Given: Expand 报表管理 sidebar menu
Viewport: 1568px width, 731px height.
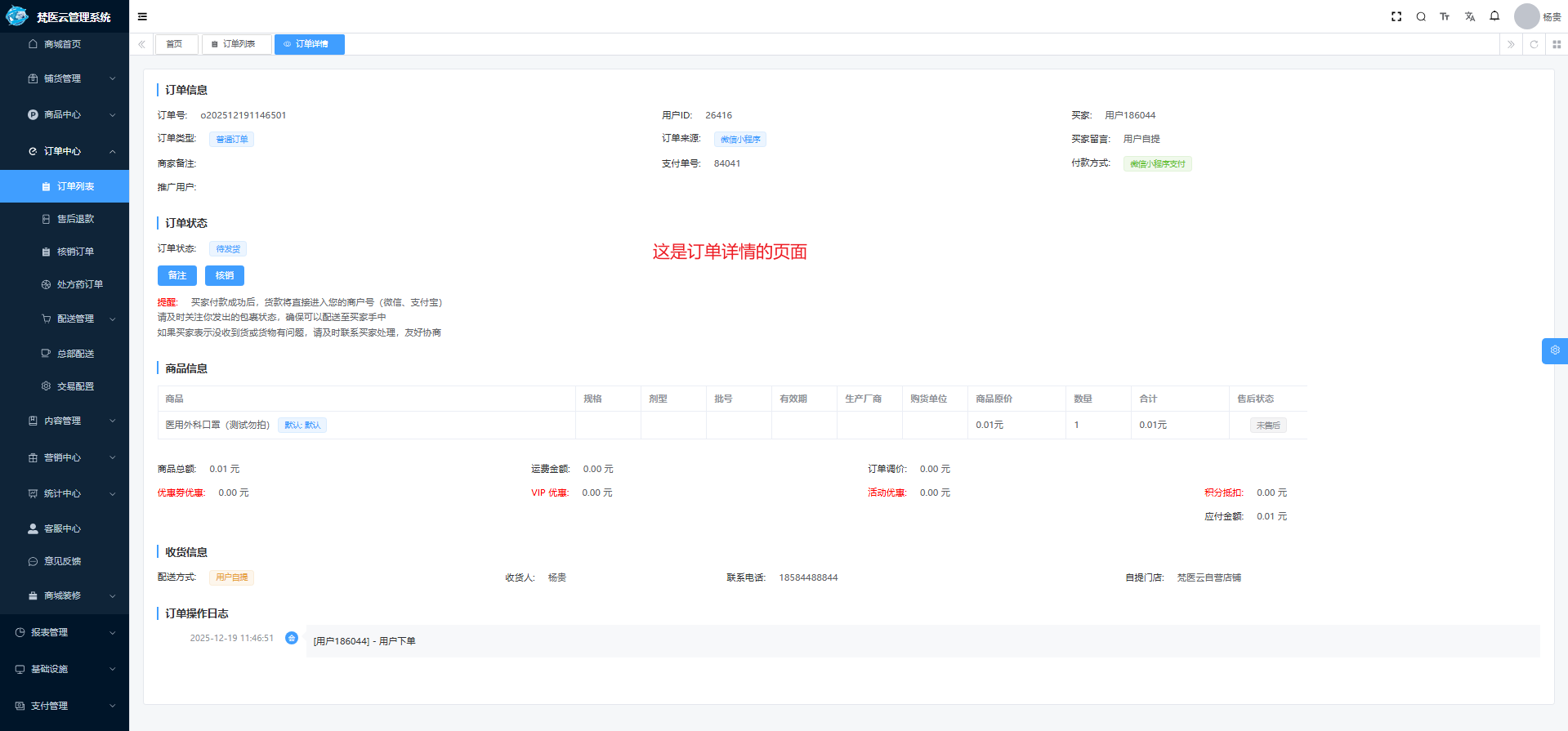Looking at the screenshot, I should click(65, 632).
